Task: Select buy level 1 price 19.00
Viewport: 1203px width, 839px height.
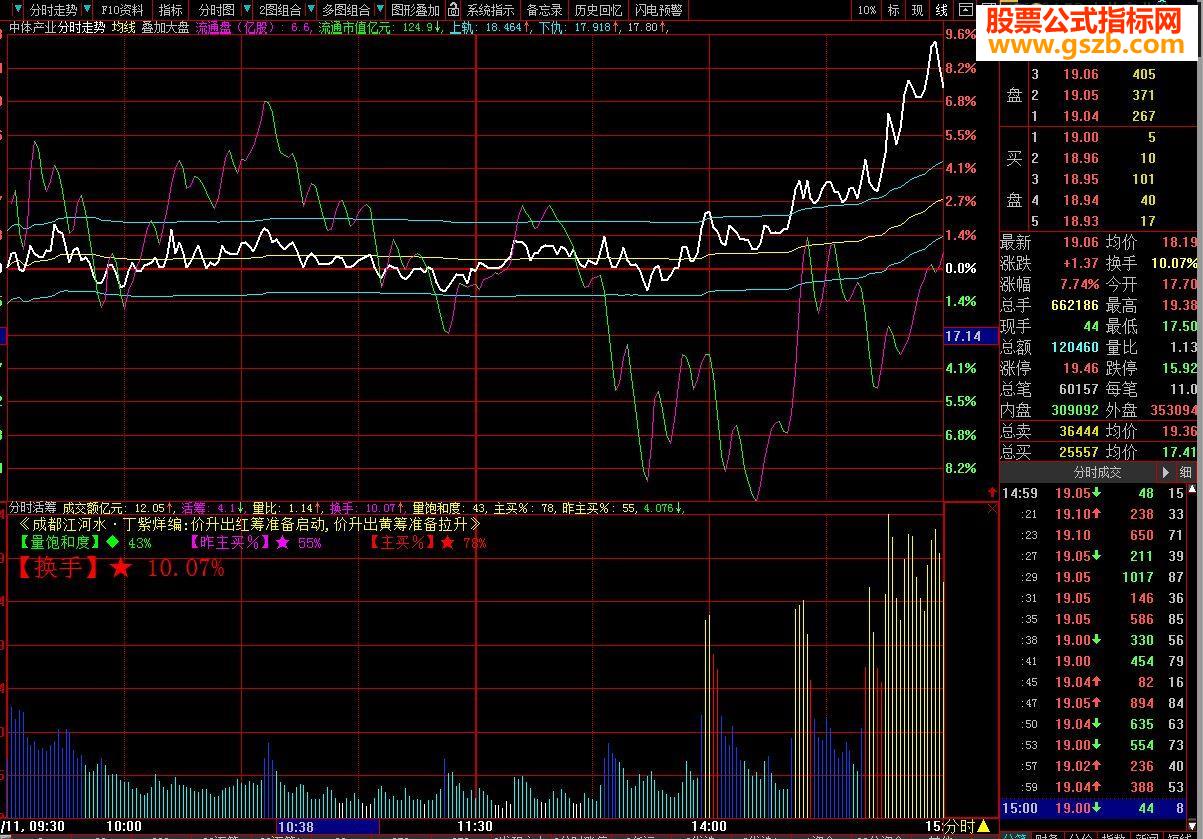Action: (1079, 137)
